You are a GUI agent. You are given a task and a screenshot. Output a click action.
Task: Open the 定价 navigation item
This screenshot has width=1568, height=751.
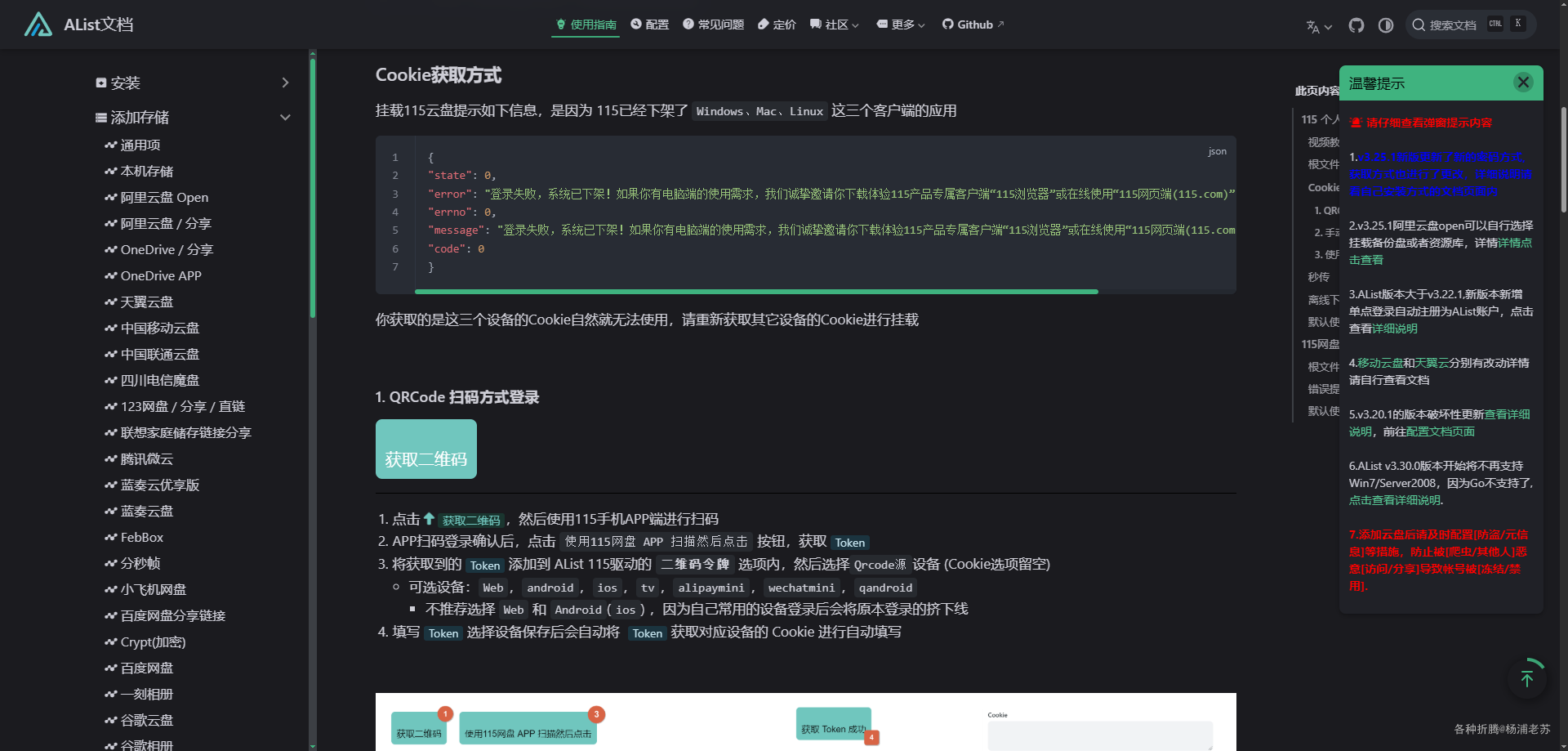tap(777, 25)
